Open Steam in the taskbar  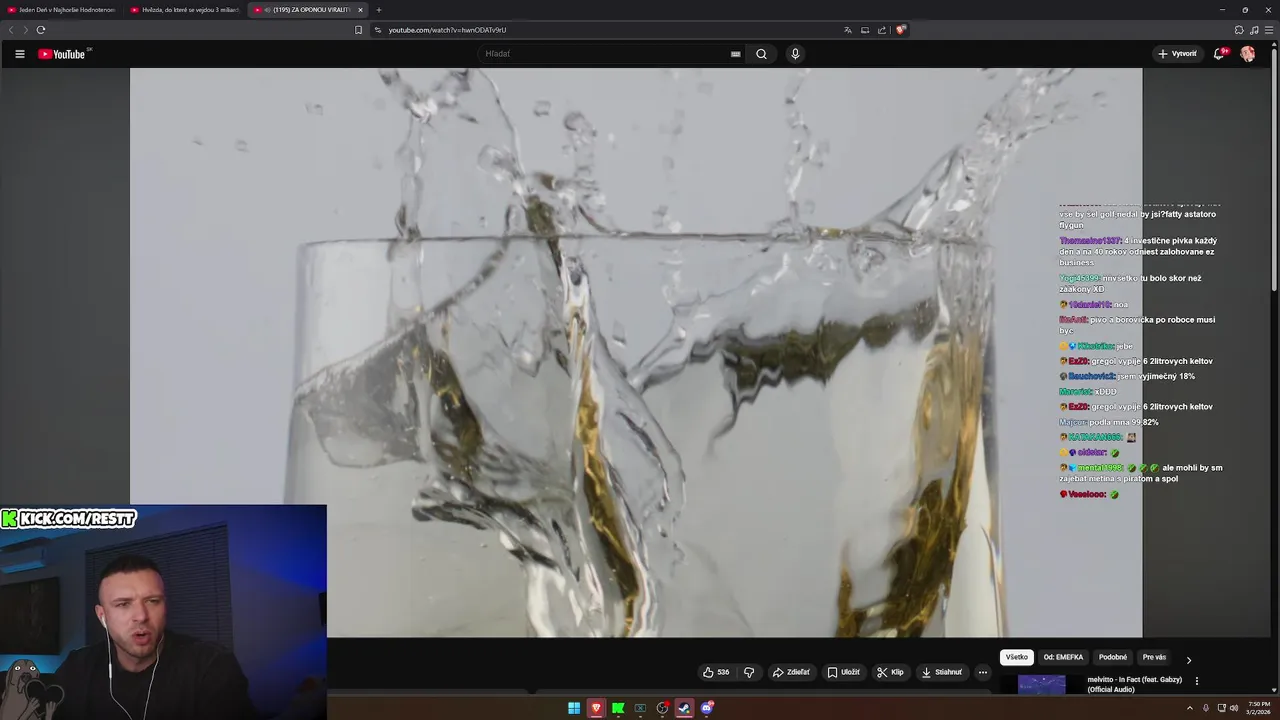click(x=684, y=708)
